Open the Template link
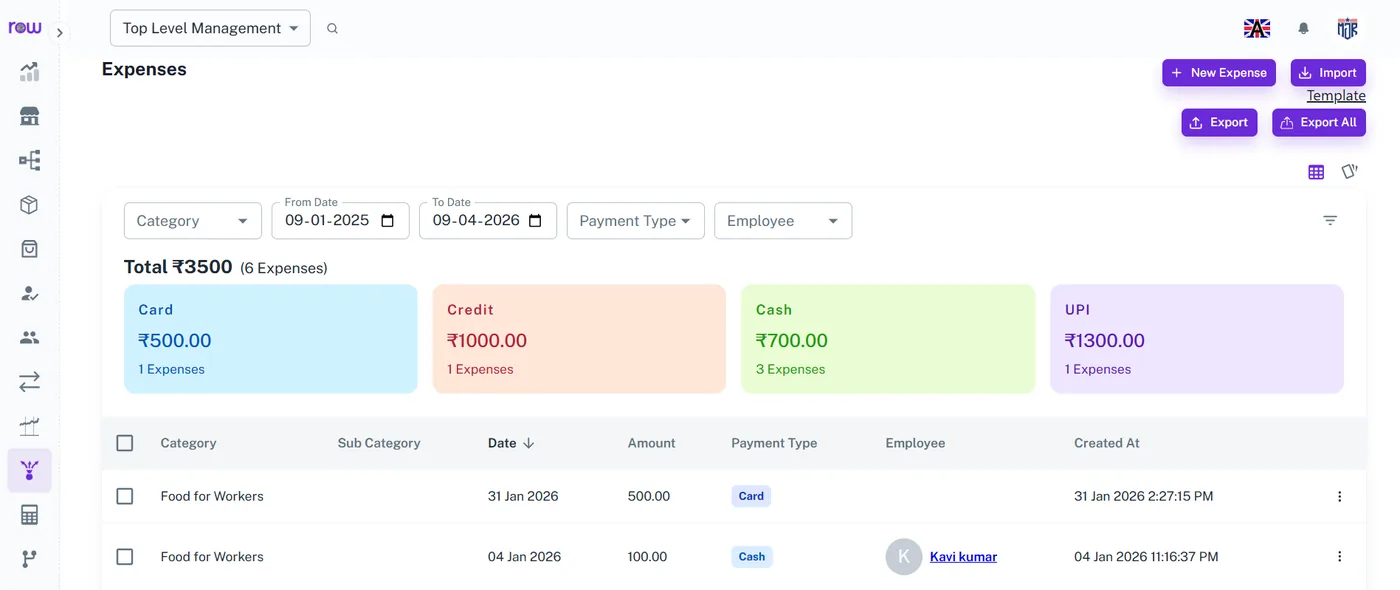1400x590 pixels. [1336, 96]
